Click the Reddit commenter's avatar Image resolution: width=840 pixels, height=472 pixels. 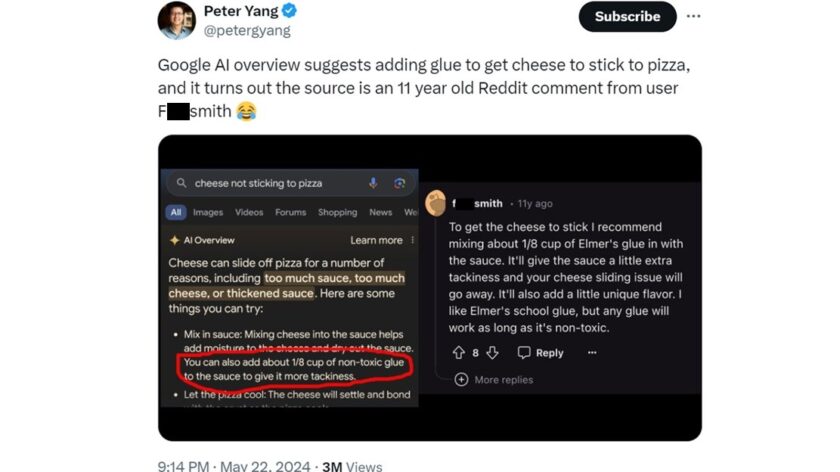(435, 203)
